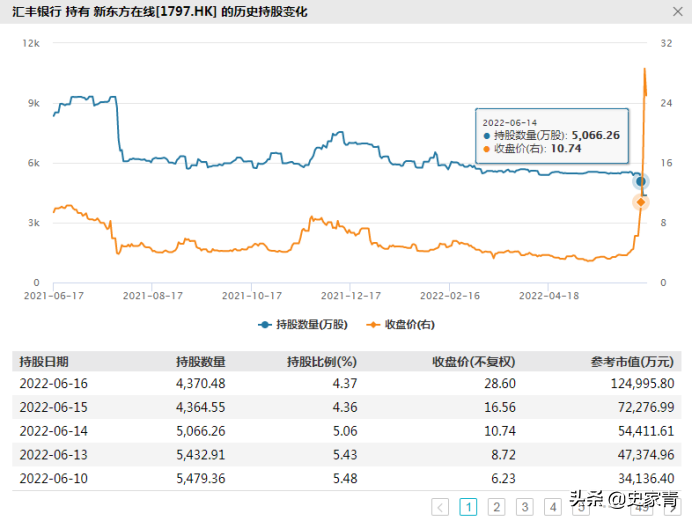
Task: Select the 2022-06-16 date cell
Action: tap(53, 383)
